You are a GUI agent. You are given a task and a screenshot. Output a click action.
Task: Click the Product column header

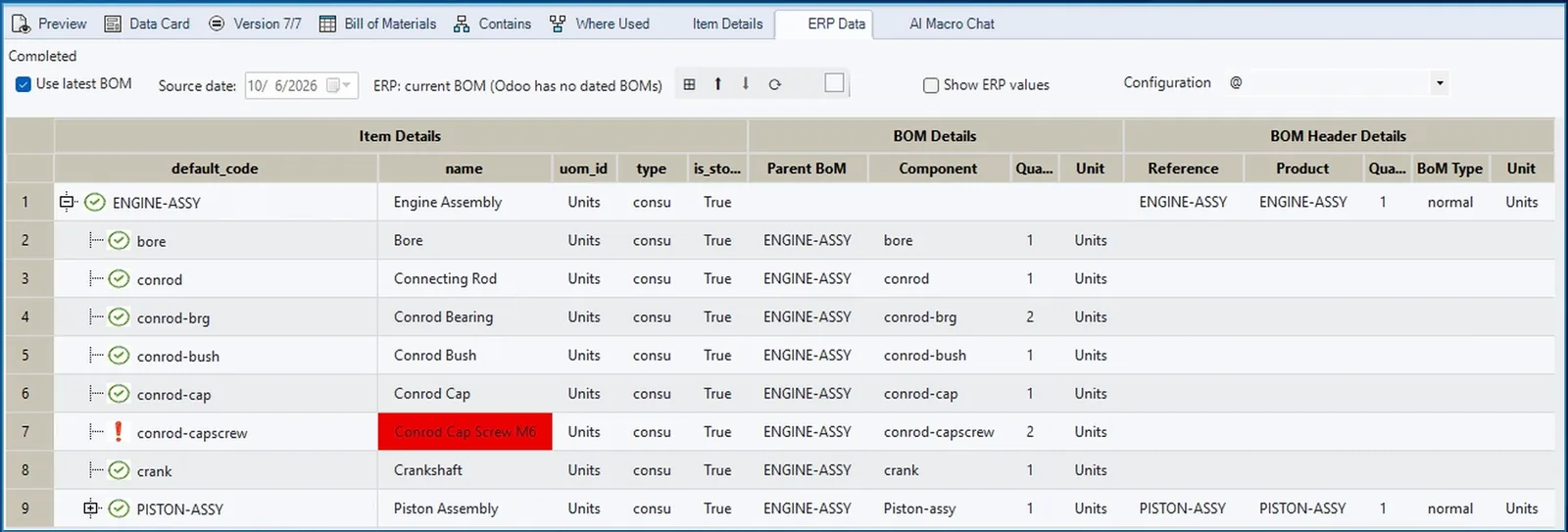(1302, 169)
